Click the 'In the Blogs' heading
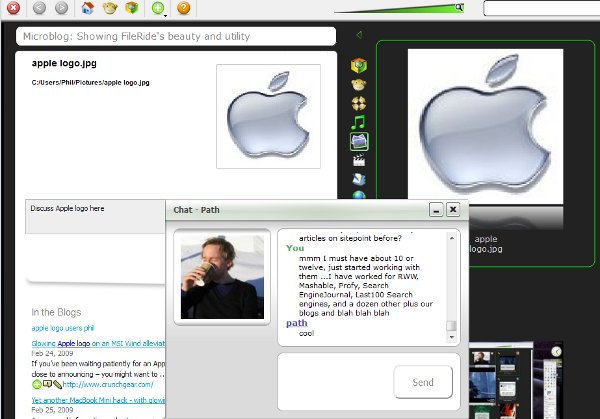600x419 pixels. coord(56,312)
